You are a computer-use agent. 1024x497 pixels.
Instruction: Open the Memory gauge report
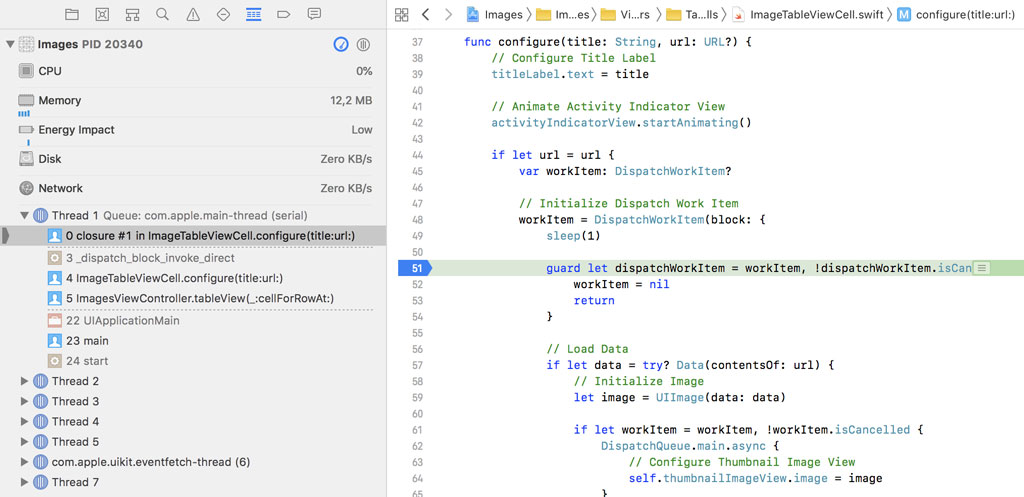(60, 101)
